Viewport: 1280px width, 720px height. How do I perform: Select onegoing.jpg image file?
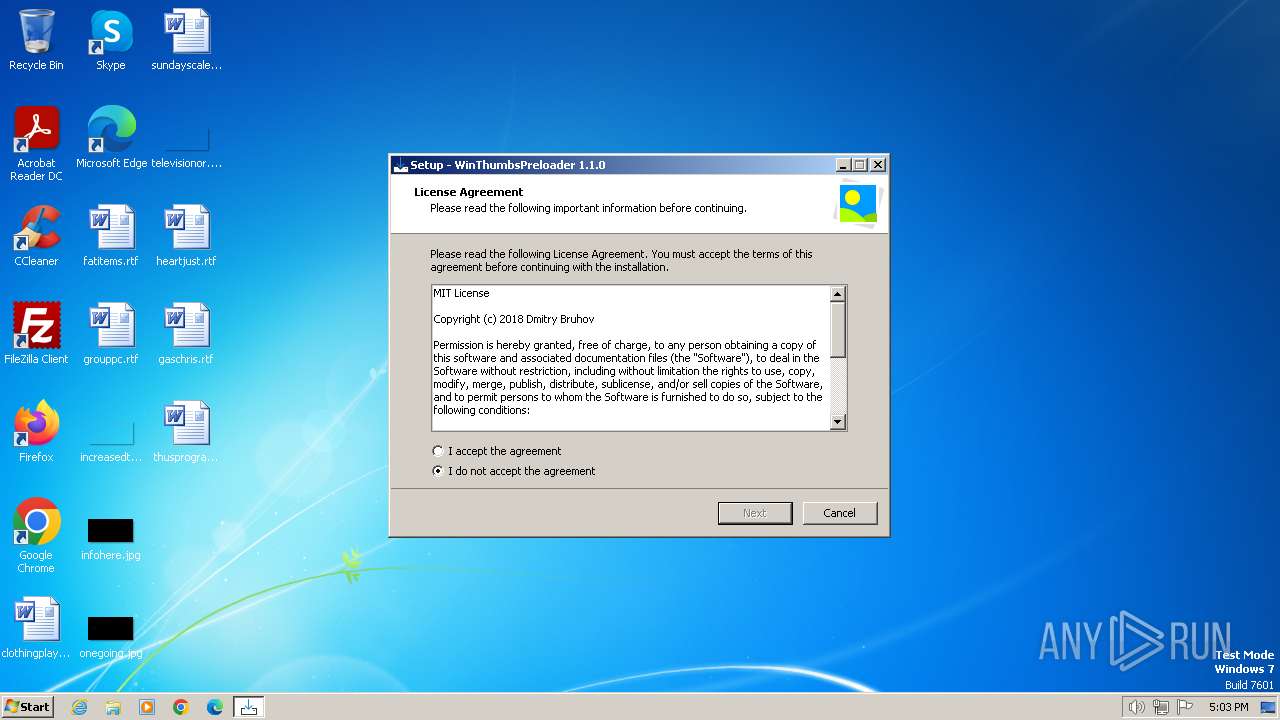pos(111,636)
